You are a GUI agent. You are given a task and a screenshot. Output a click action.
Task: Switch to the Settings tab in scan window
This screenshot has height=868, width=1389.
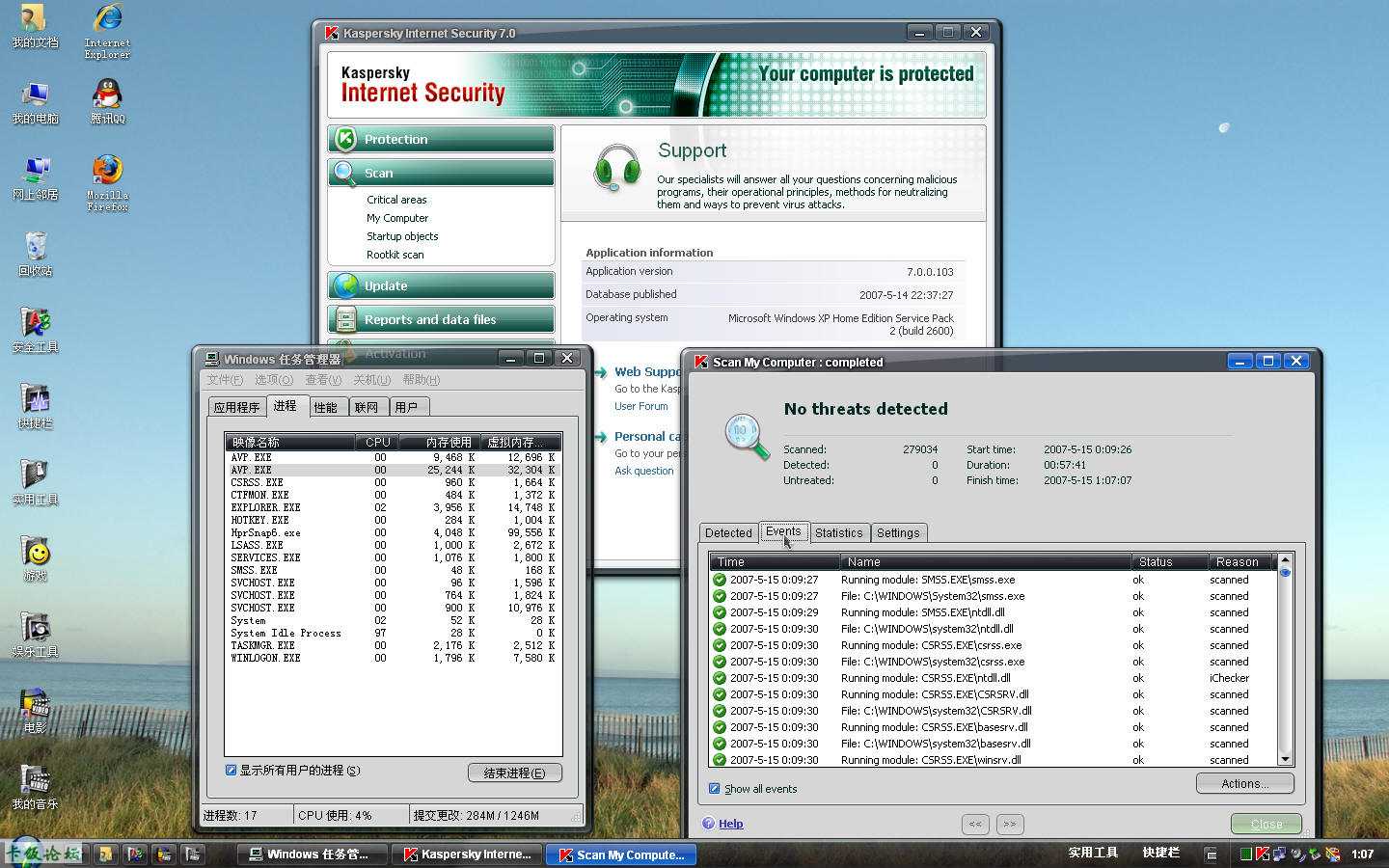[898, 532]
